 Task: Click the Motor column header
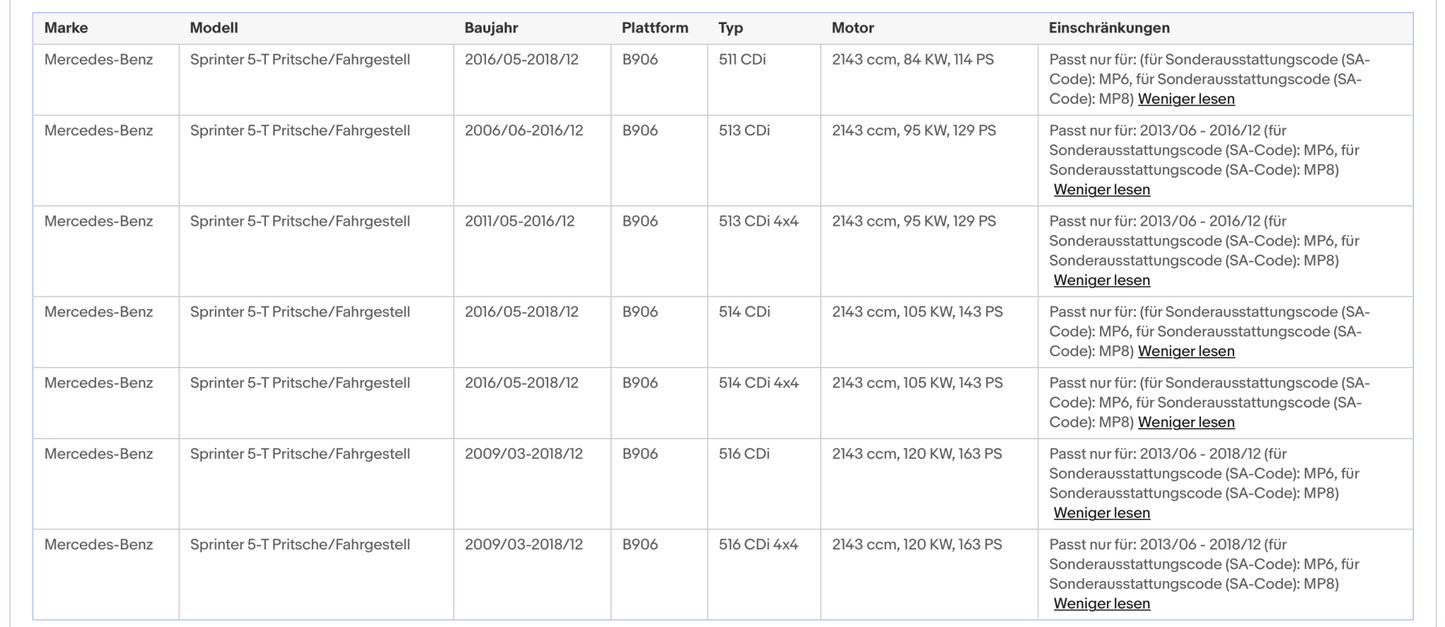(853, 28)
